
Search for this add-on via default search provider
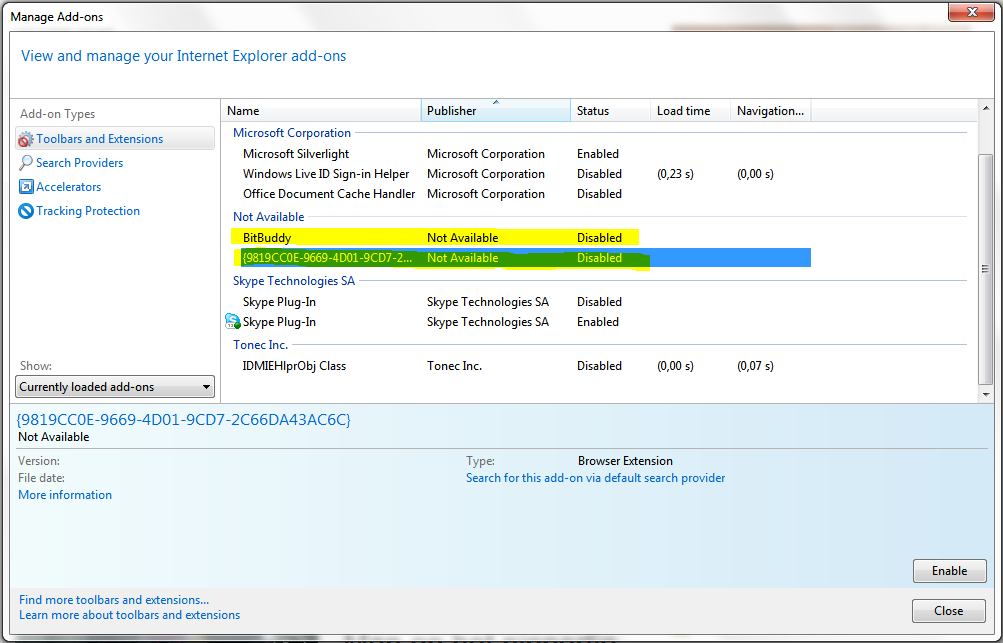coord(596,477)
